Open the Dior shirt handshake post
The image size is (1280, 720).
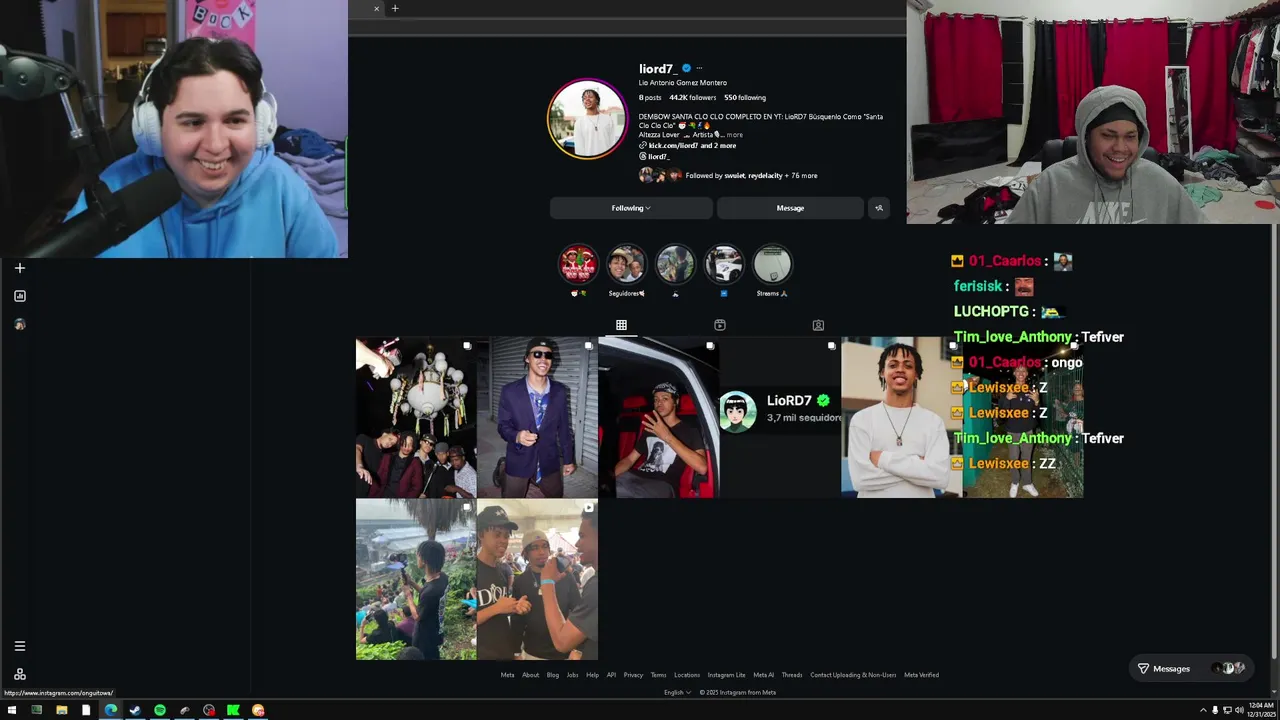[537, 580]
